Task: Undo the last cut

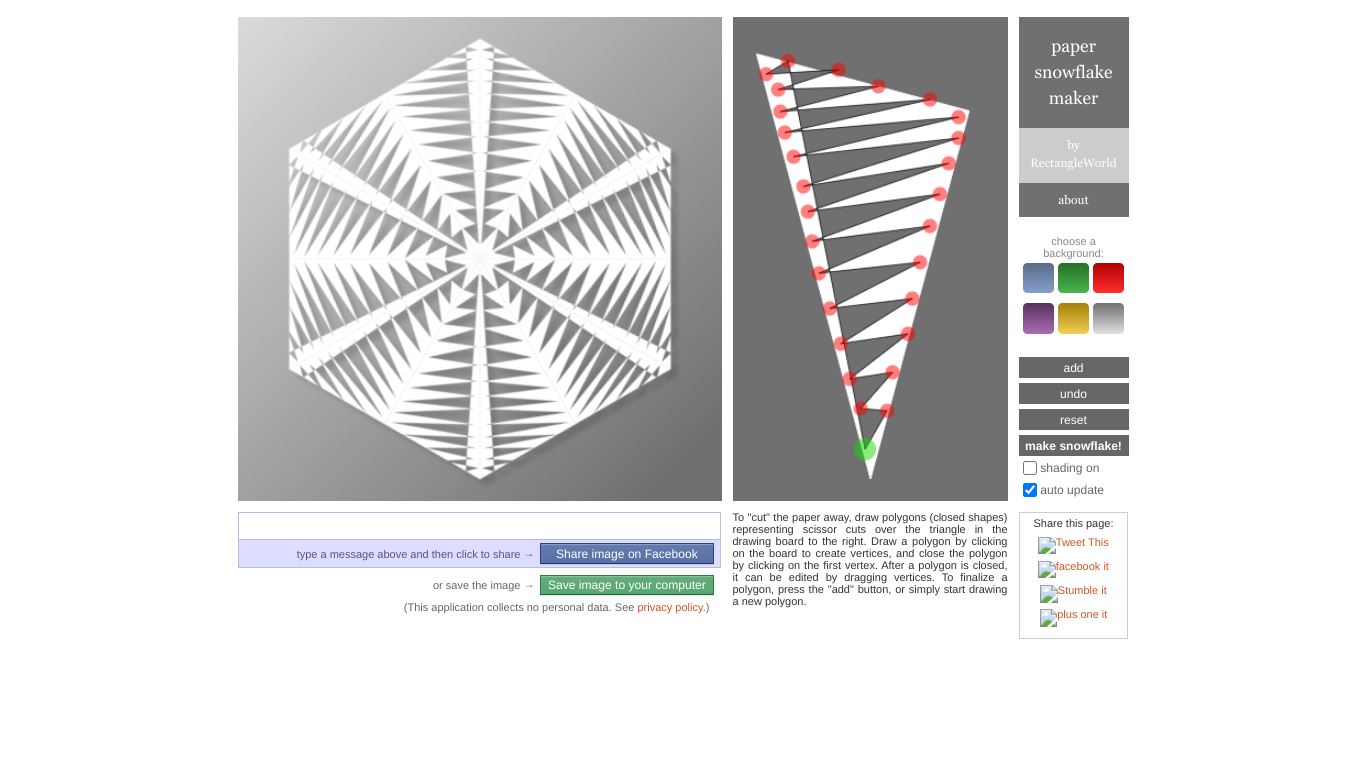Action: 1073,394
